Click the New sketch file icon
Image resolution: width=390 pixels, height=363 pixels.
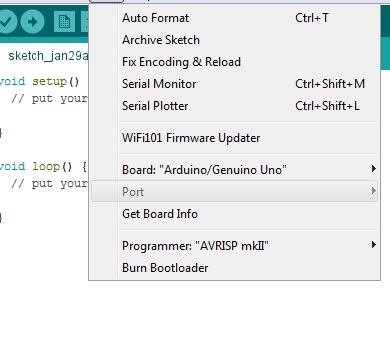[64, 22]
